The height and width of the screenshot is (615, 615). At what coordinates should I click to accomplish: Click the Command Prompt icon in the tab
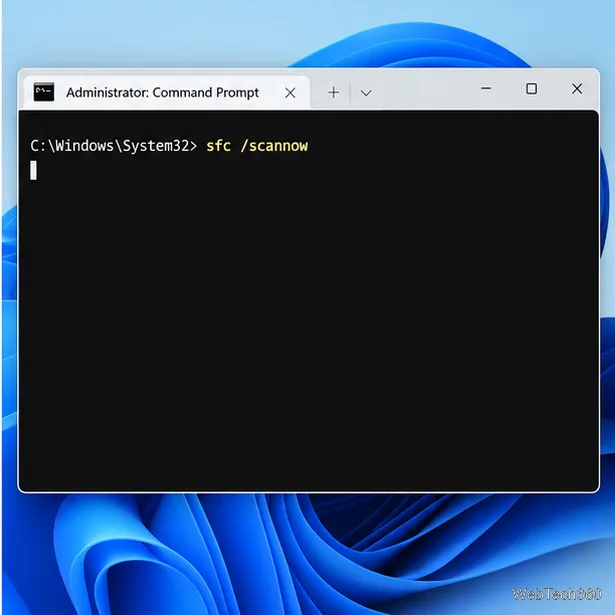[44, 92]
